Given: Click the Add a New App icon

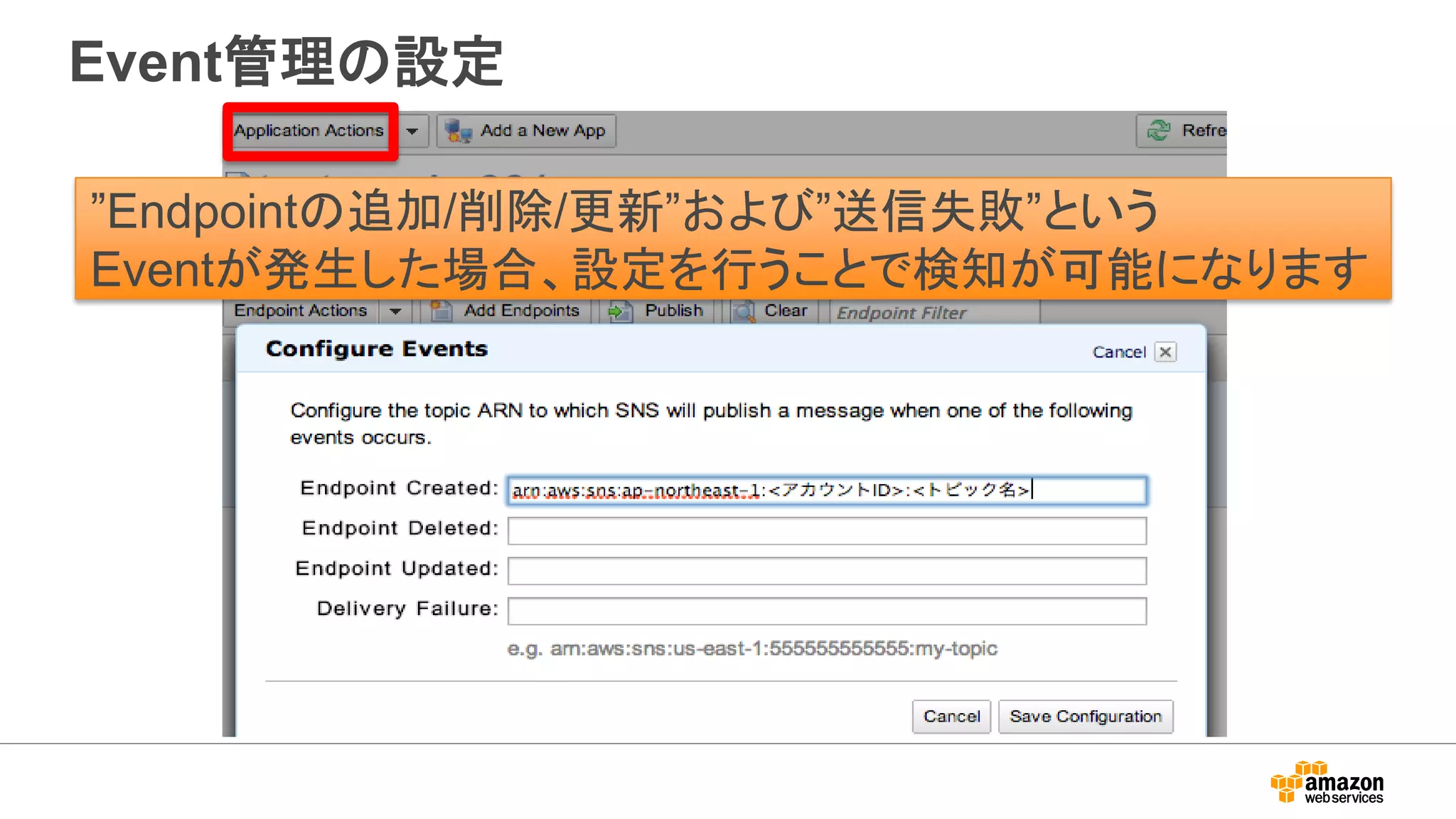Looking at the screenshot, I should click(458, 131).
